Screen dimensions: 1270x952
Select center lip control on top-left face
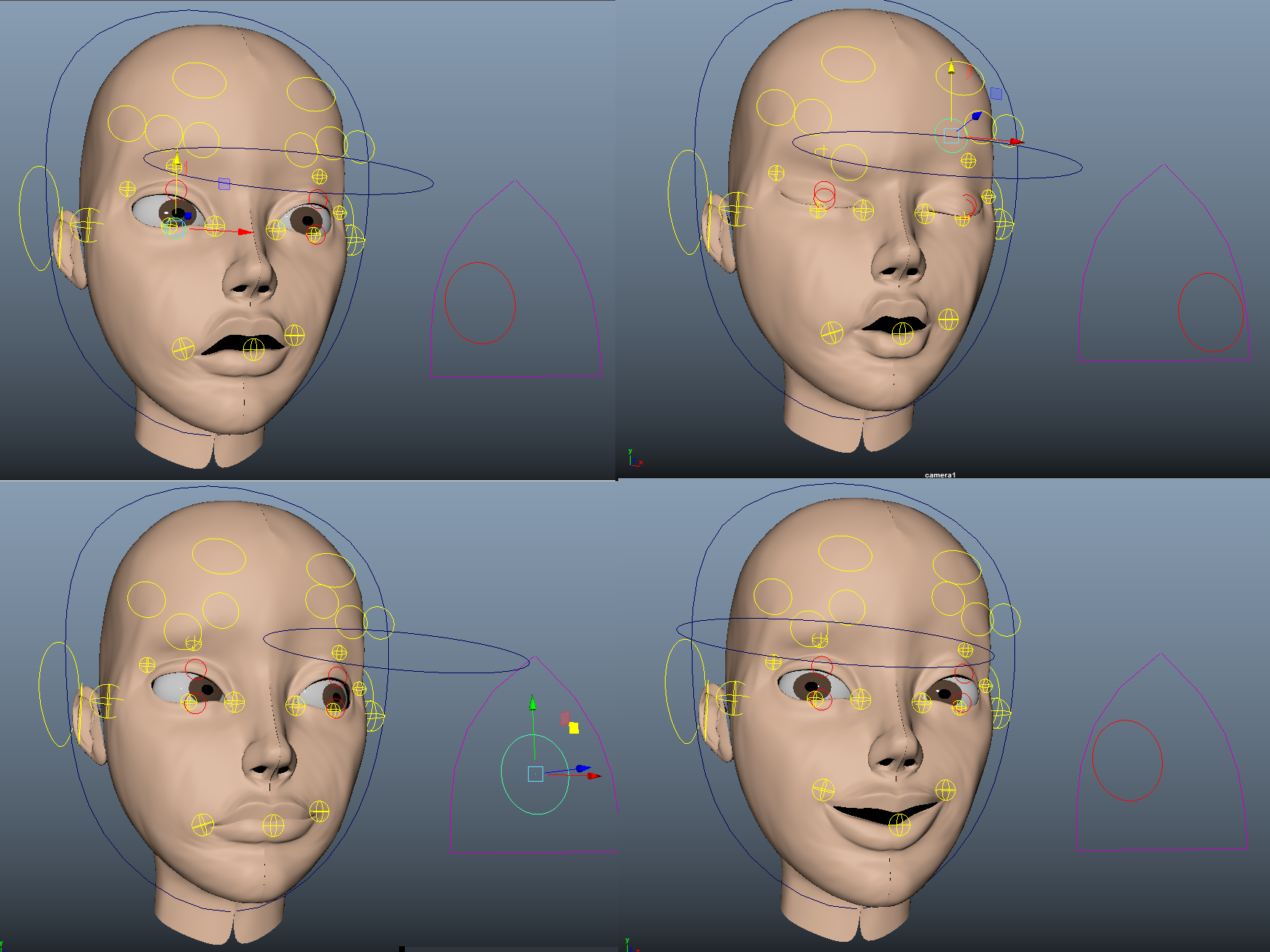[x=253, y=349]
